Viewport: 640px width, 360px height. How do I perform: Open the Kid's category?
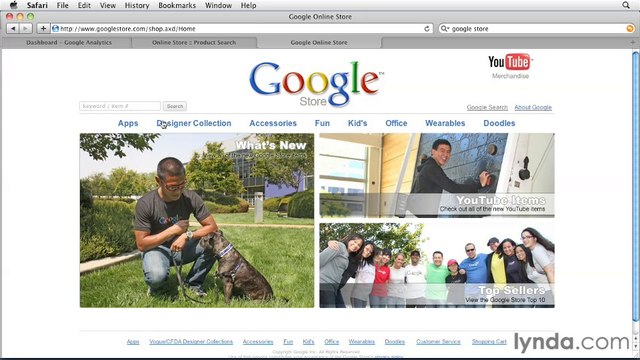[x=358, y=123]
